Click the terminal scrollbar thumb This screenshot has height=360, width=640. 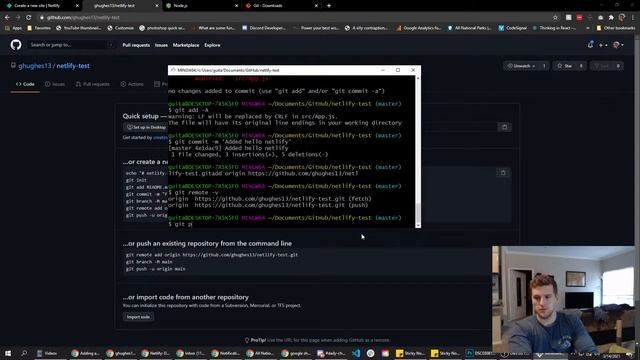coord(418,212)
